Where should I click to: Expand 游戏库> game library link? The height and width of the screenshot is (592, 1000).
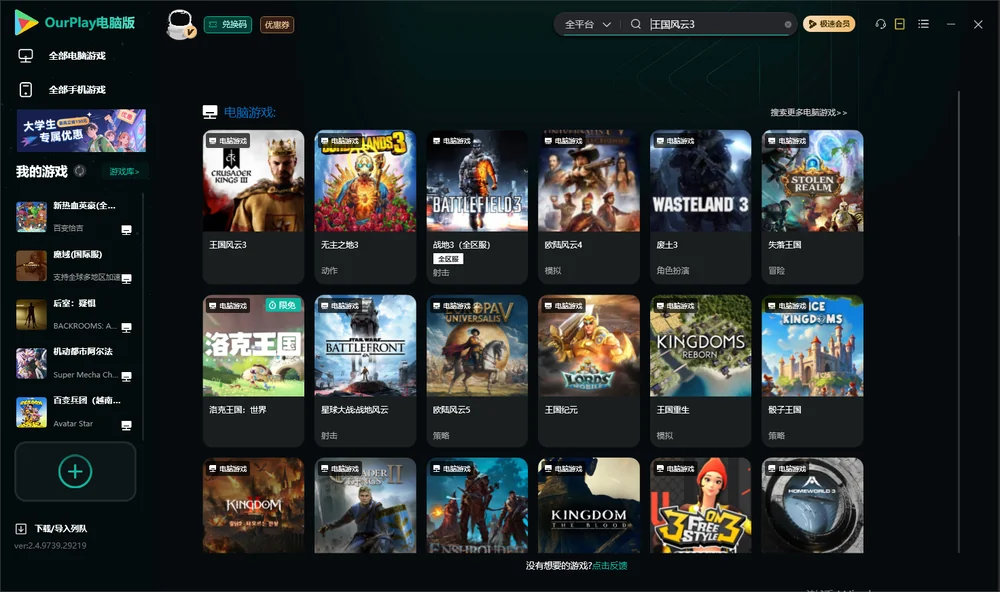point(124,172)
